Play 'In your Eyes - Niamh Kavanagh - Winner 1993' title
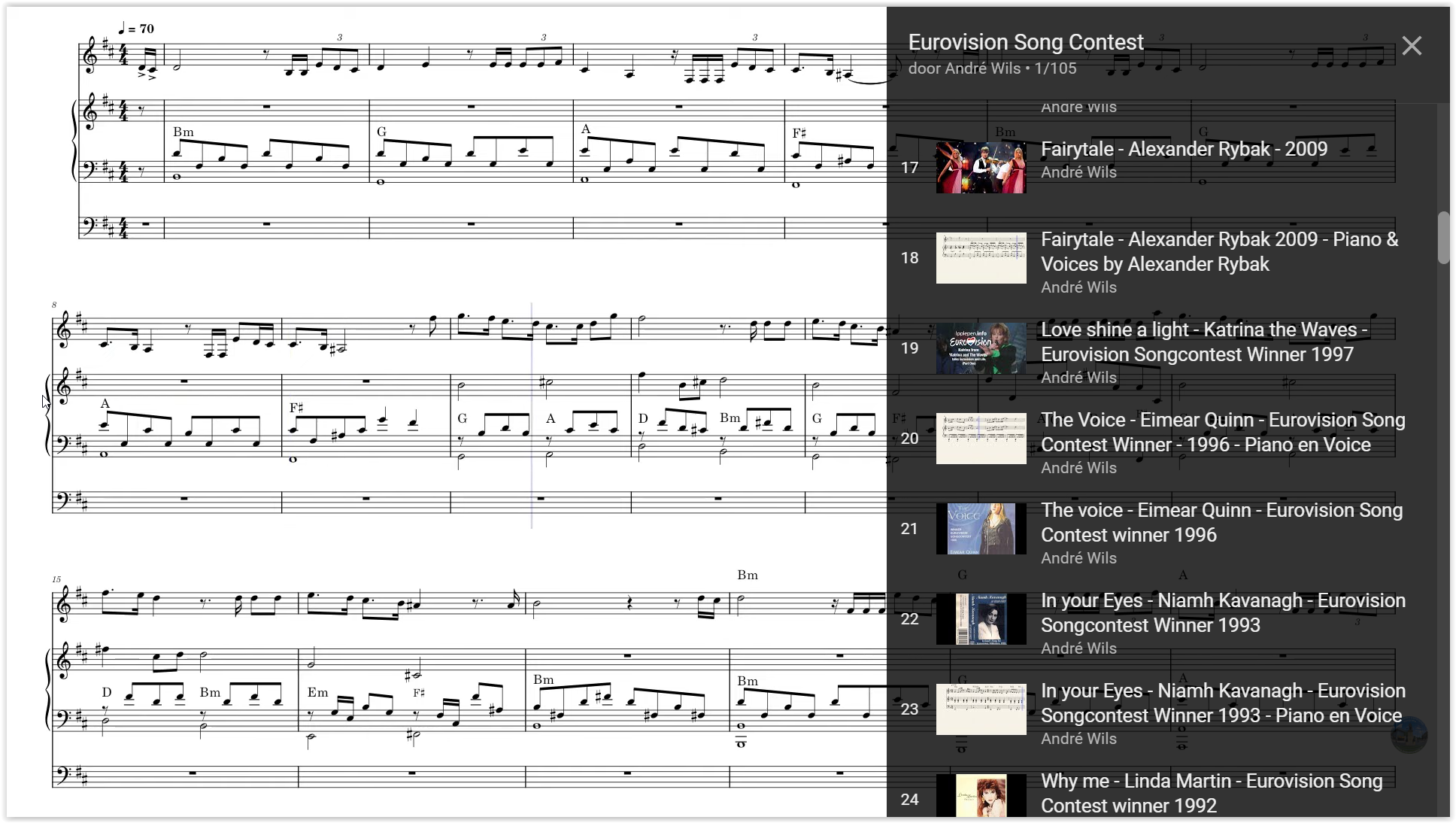 [x=1223, y=612]
